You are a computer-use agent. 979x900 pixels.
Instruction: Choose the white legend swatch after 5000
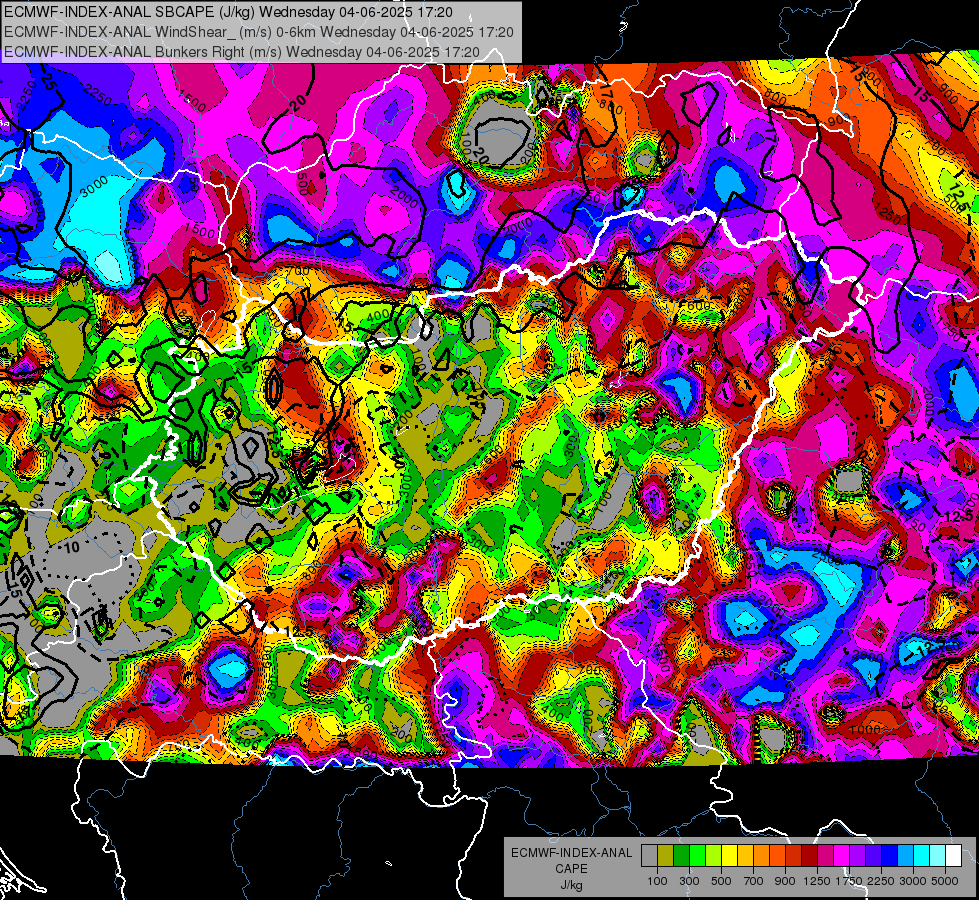(x=953, y=856)
